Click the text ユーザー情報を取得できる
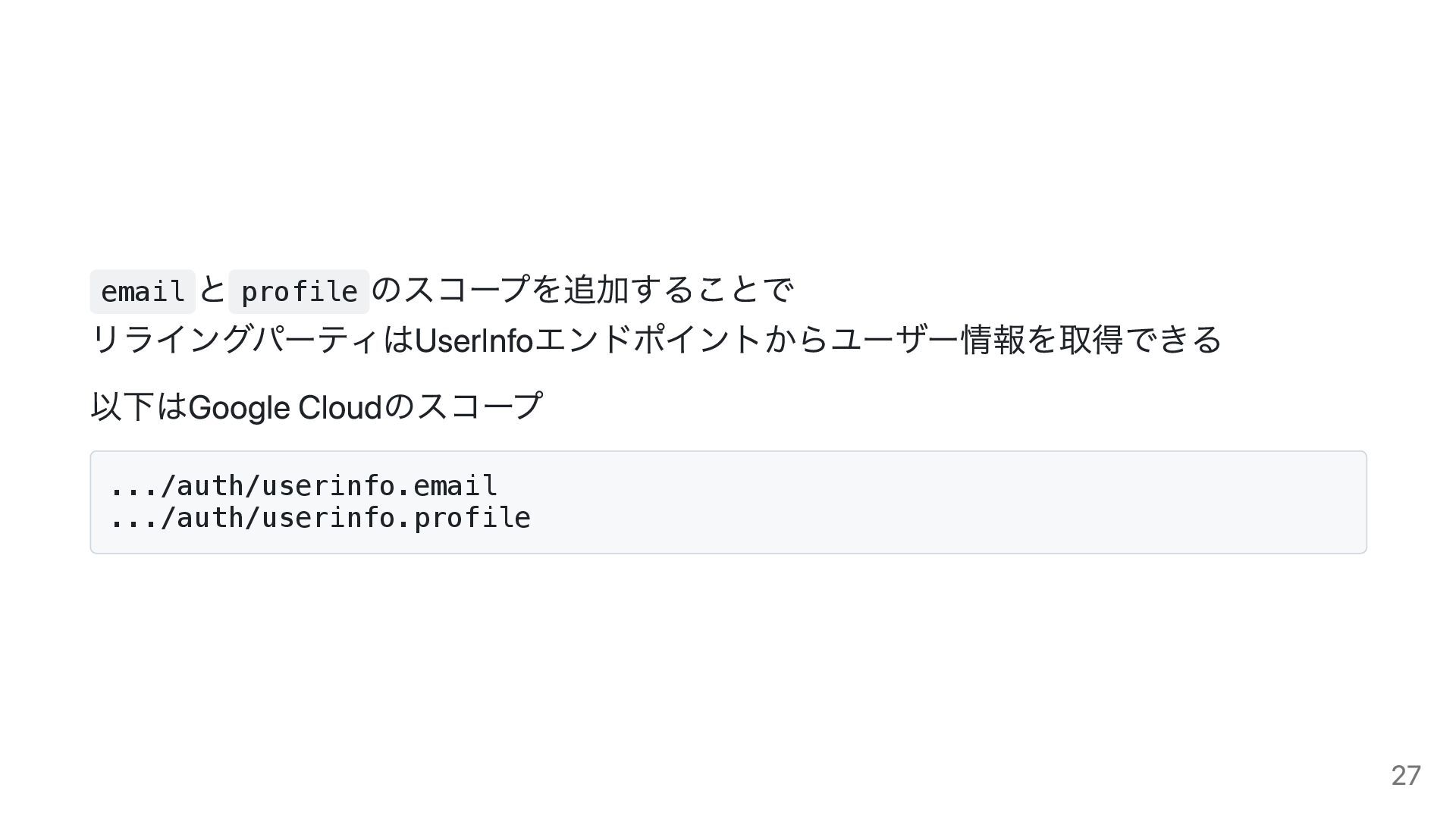The width and height of the screenshot is (1456, 819). (1026, 340)
